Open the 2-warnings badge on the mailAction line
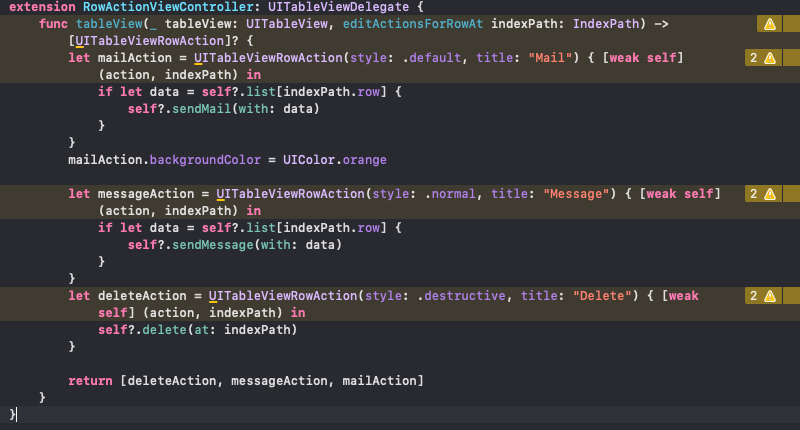This screenshot has width=800, height=430. 763,58
